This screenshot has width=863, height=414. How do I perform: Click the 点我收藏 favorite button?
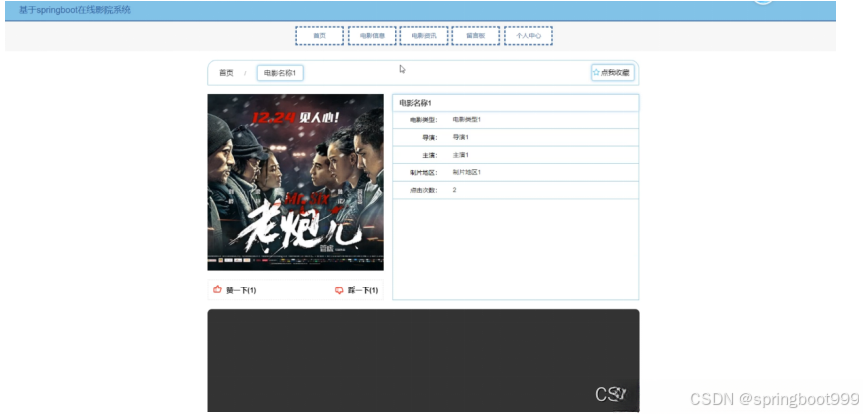coord(613,73)
